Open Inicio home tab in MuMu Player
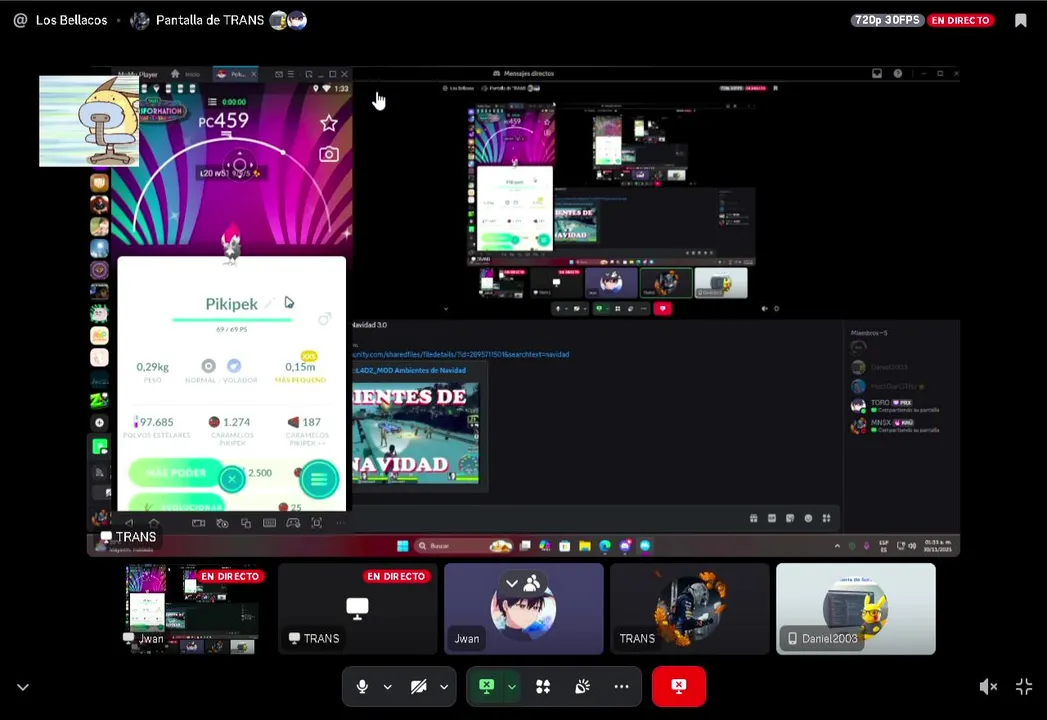The width and height of the screenshot is (1047, 720). [186, 74]
